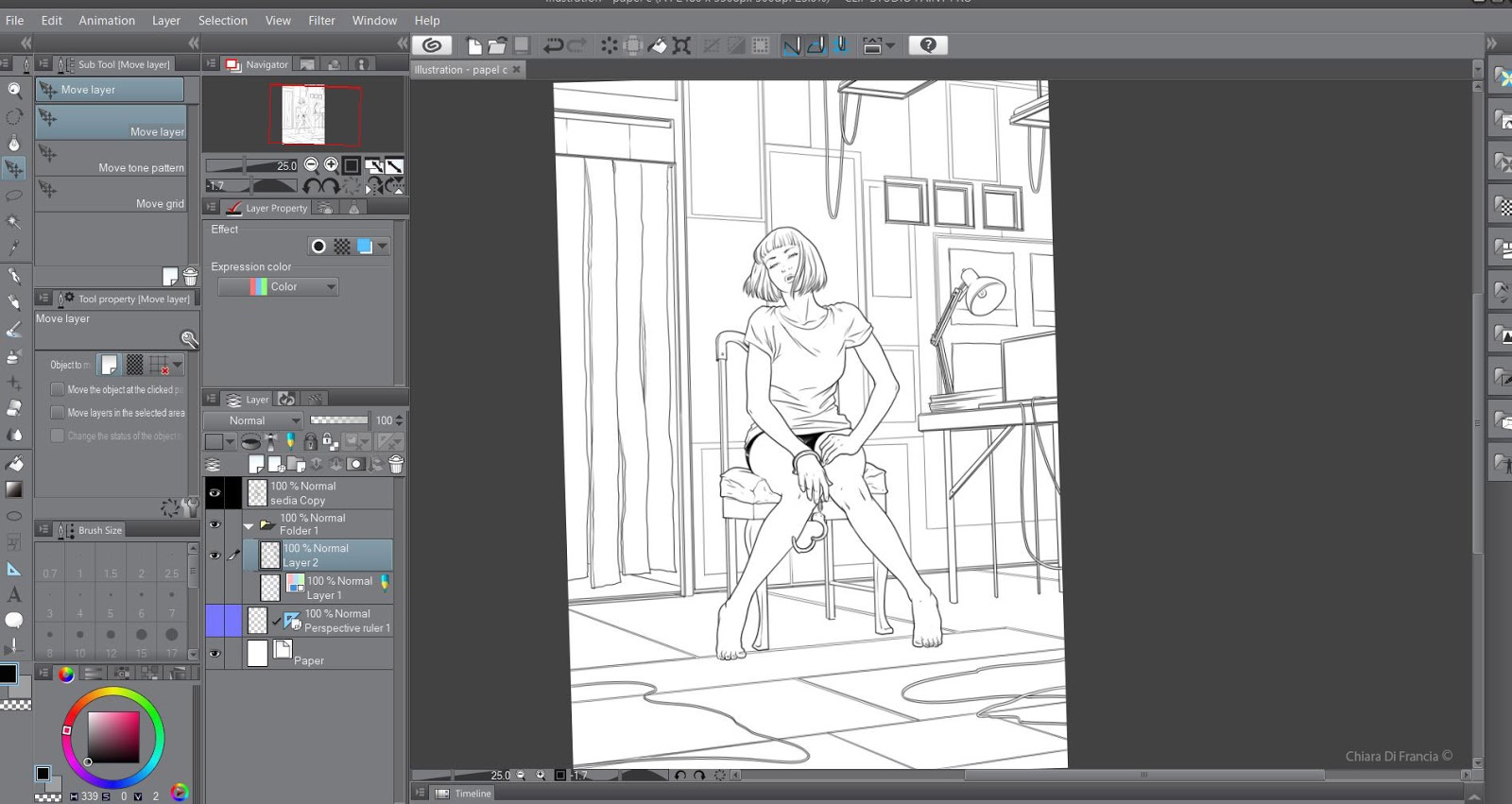Screen dimensions: 1512x804
Task: Select the Layer 1 row
Action: (319, 588)
